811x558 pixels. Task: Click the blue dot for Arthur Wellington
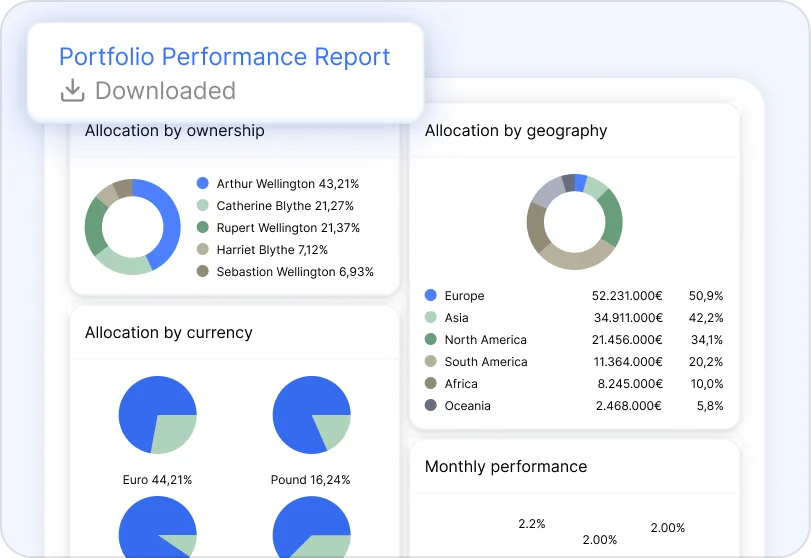(x=203, y=183)
